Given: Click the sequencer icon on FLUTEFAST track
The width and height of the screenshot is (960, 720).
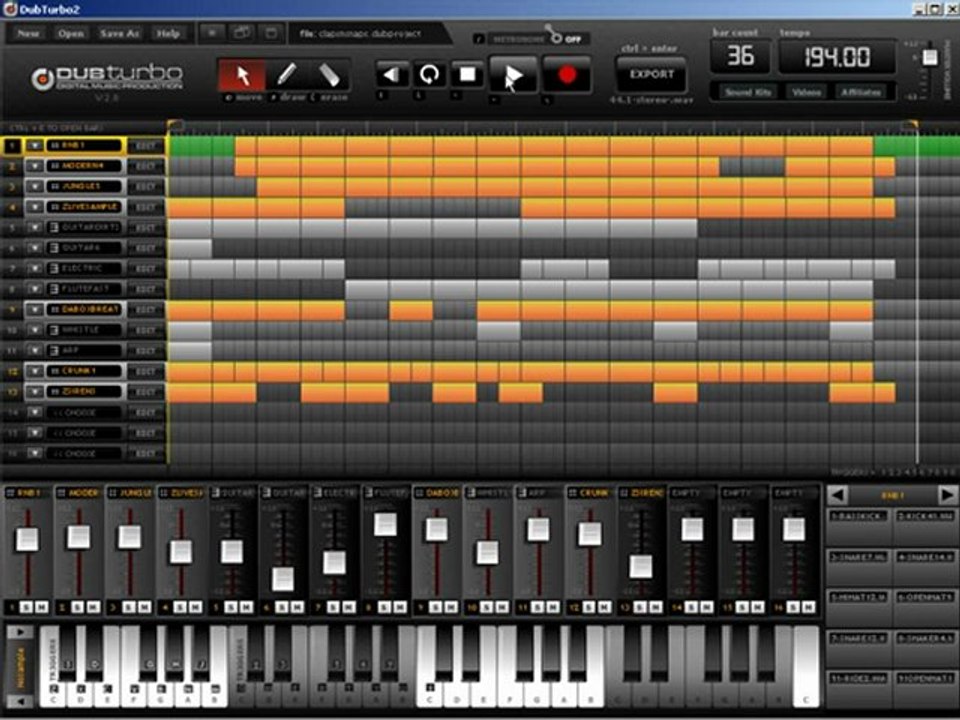Looking at the screenshot, I should pyautogui.click(x=54, y=289).
